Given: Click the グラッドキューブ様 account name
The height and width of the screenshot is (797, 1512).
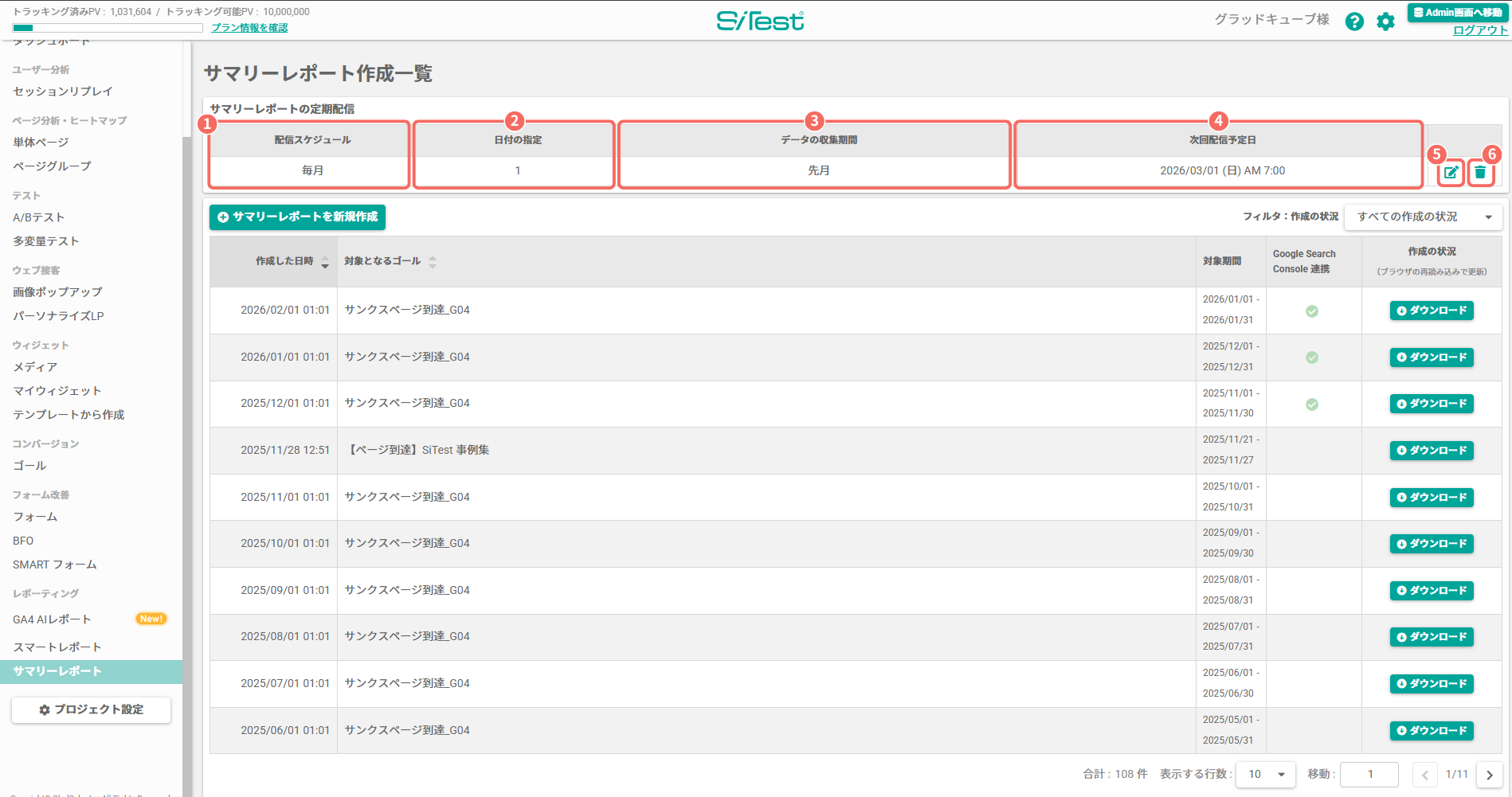Looking at the screenshot, I should tap(1271, 19).
